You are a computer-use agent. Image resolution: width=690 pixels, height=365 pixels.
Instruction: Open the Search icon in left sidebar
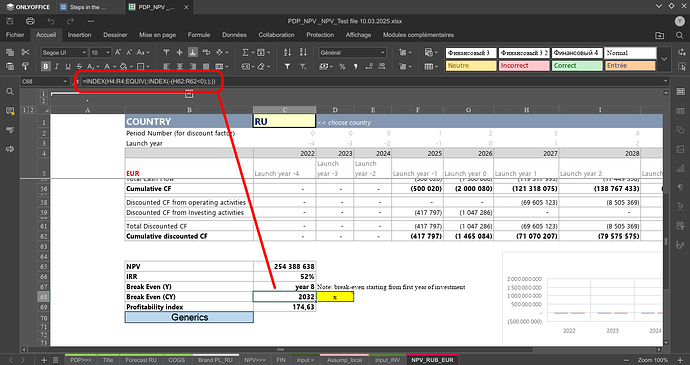[10, 92]
